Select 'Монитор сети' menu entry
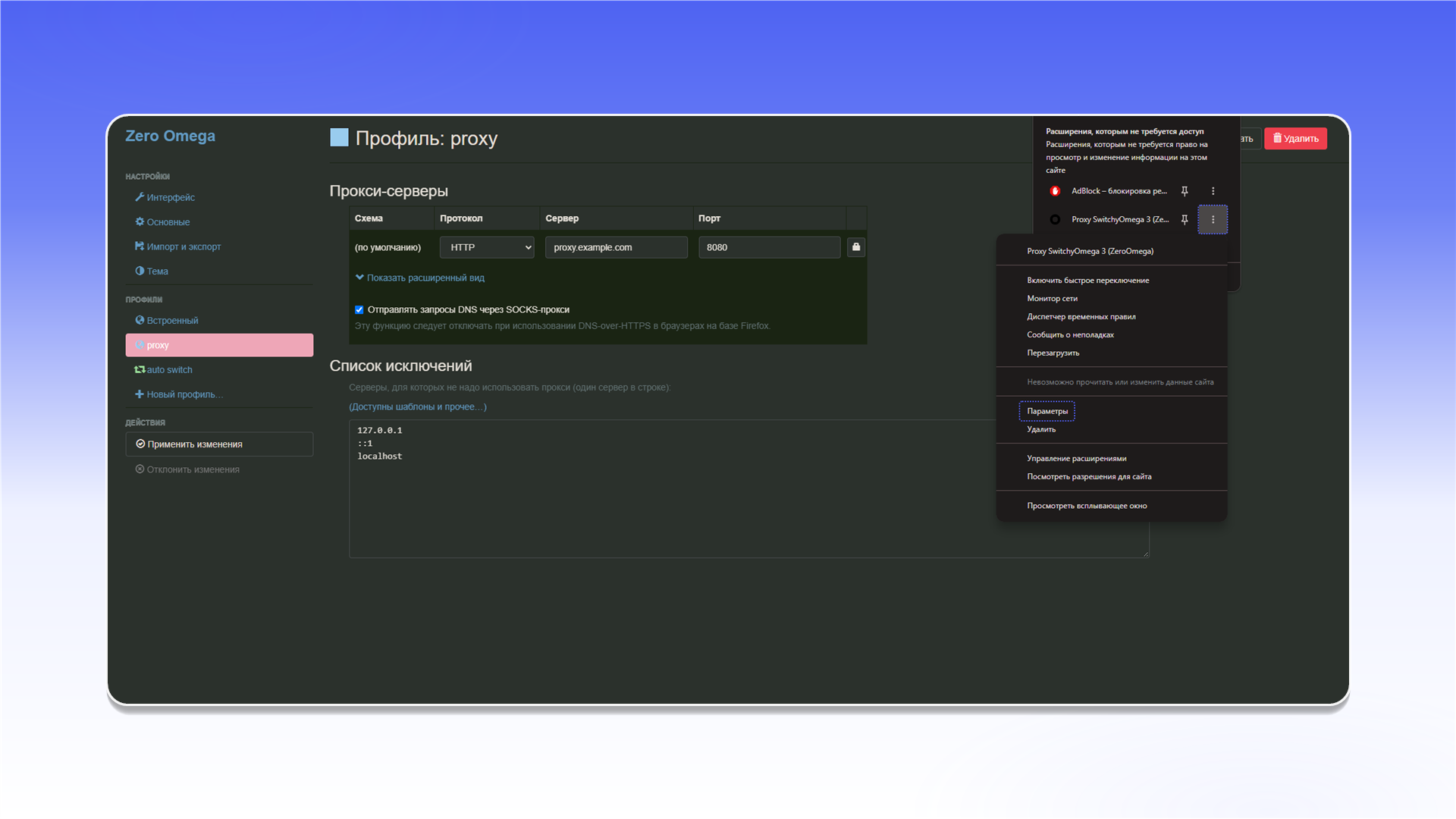Image resolution: width=1456 pixels, height=819 pixels. point(1052,299)
